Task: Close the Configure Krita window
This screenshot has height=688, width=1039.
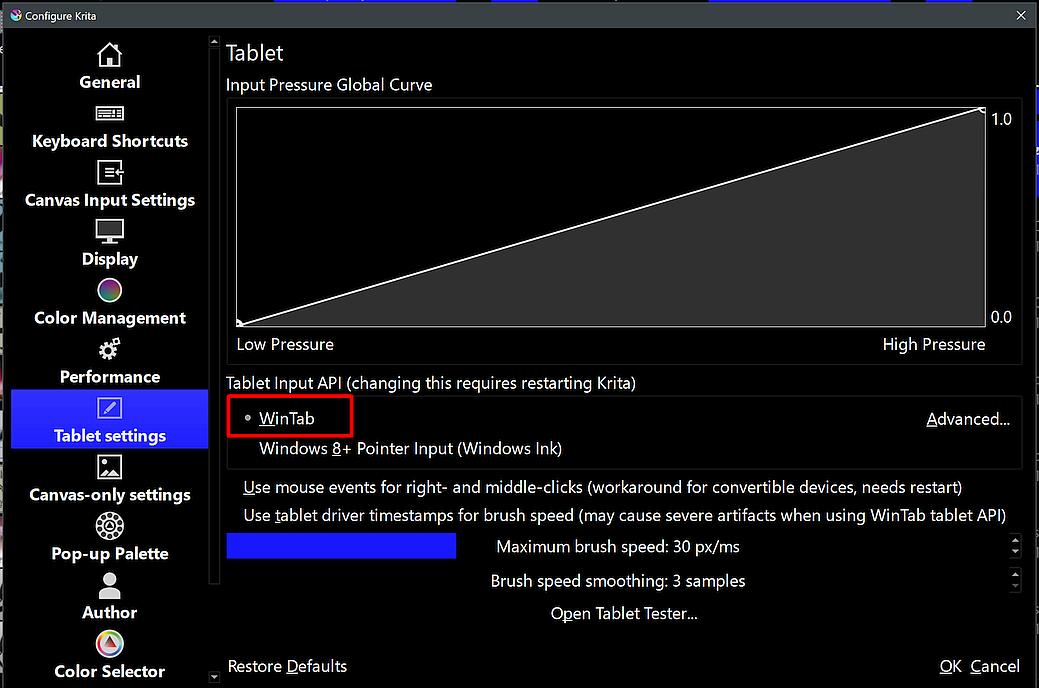Action: tap(1020, 15)
